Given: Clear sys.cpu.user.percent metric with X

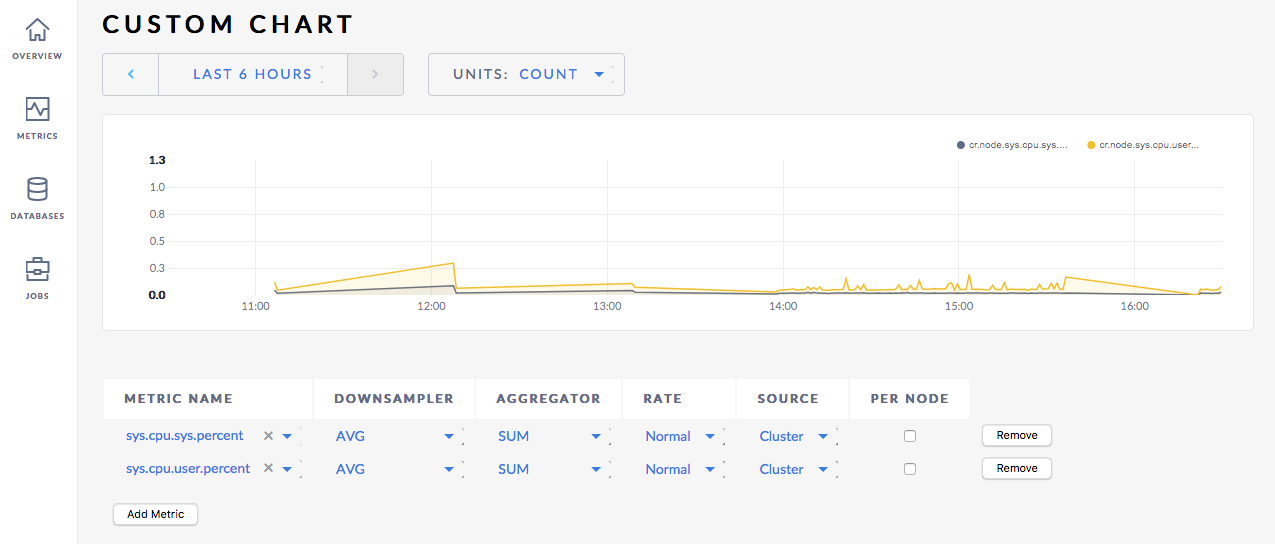Looking at the screenshot, I should (x=268, y=469).
